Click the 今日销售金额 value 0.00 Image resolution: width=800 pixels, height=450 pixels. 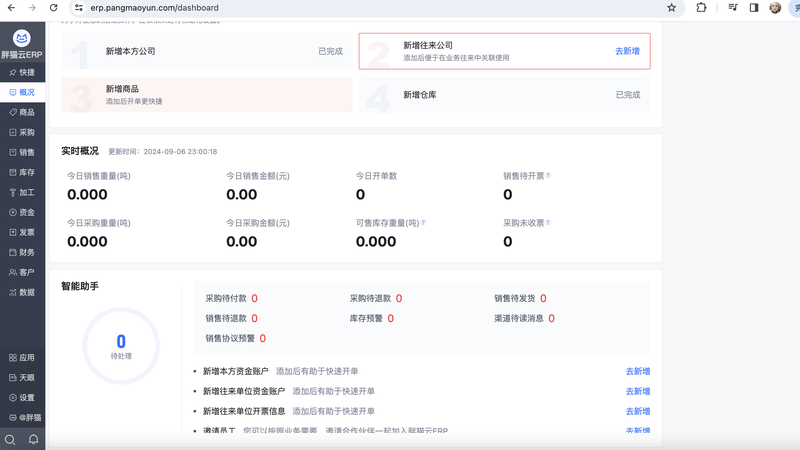tap(242, 194)
